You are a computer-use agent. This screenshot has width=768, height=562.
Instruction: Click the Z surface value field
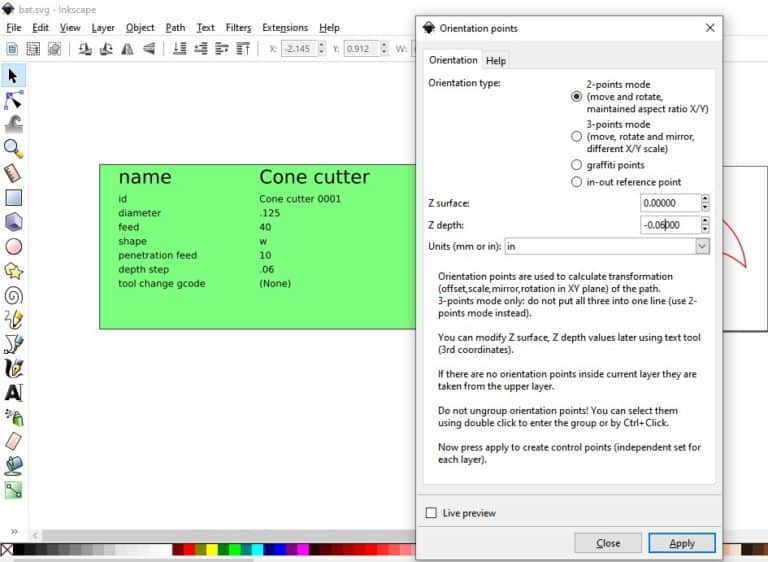tap(671, 203)
